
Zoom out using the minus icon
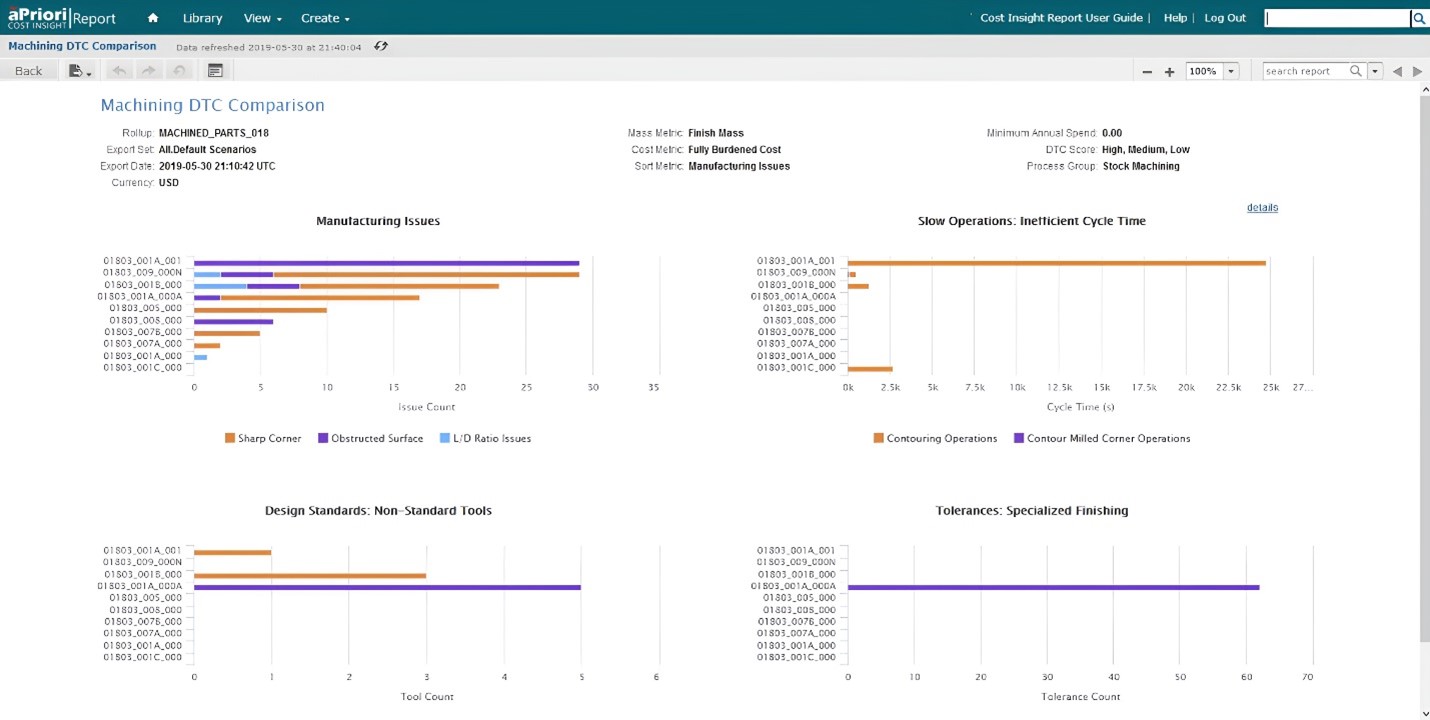1147,72
